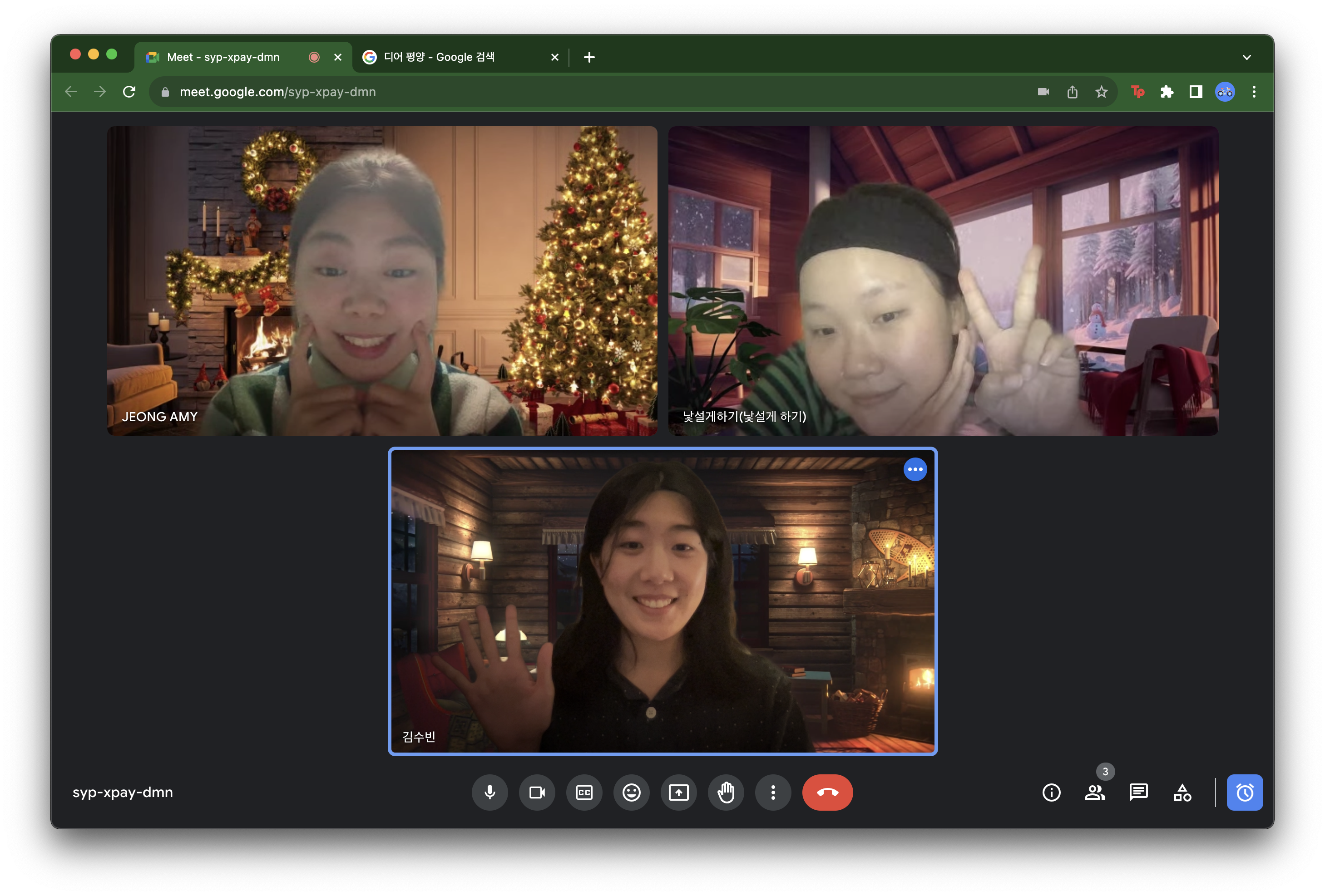Screen dimensions: 1325x896
Task: Select the 낯설게하기 participant video tile
Action: (x=943, y=281)
